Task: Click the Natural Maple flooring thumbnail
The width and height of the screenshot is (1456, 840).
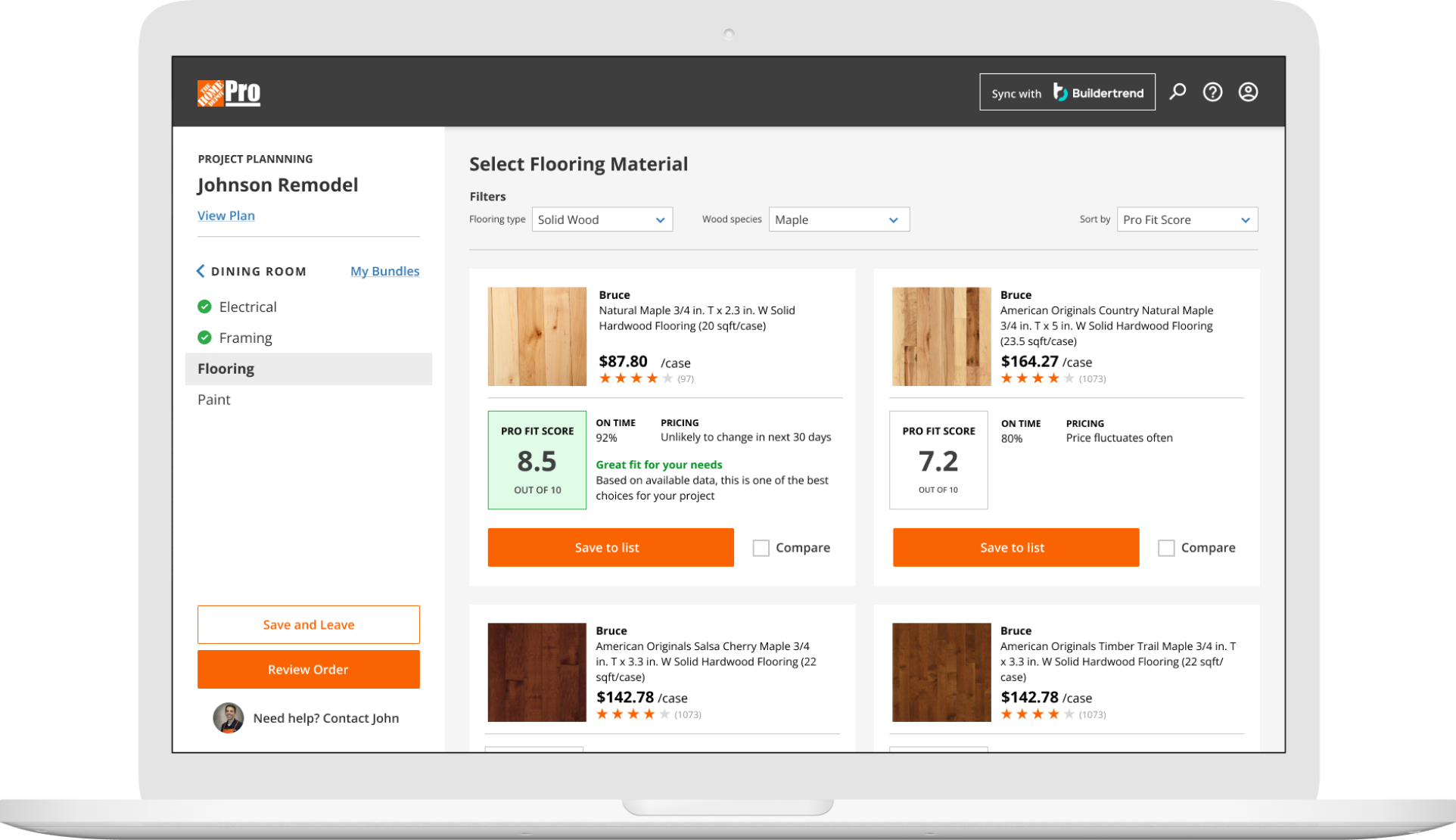Action: click(x=537, y=336)
